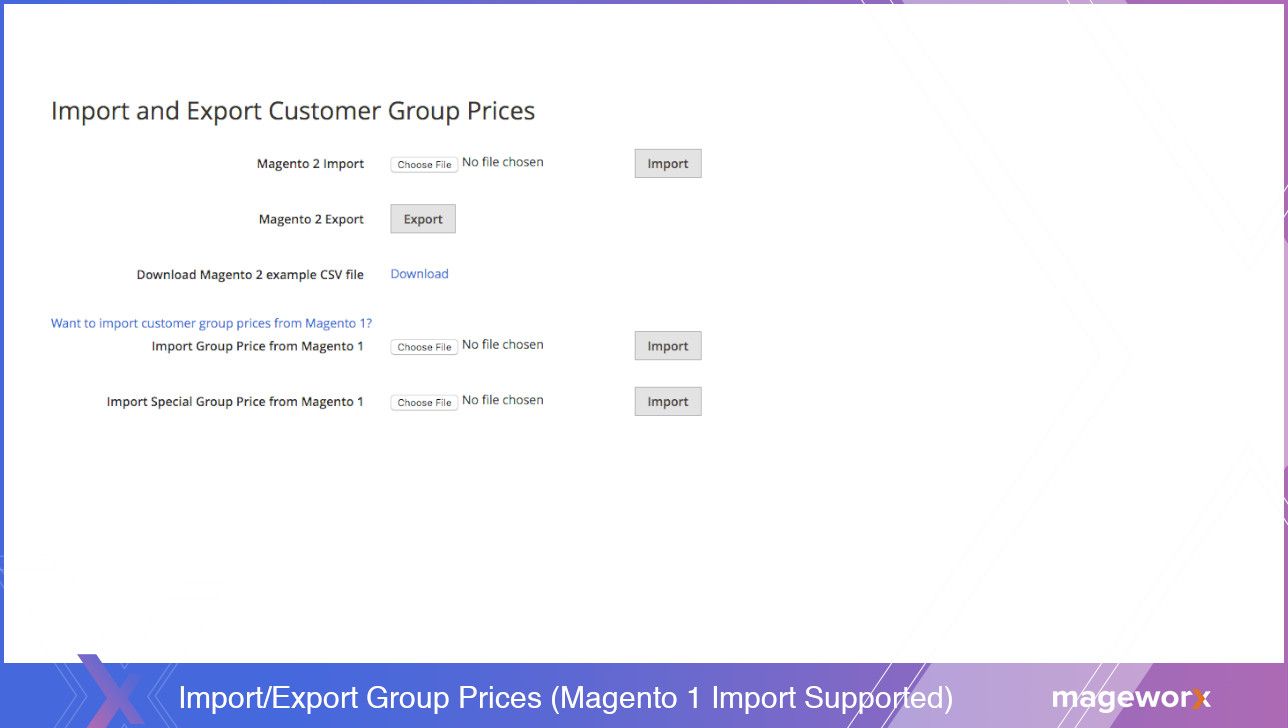The width and height of the screenshot is (1288, 728).
Task: Open the Download link for example CSV file
Action: coord(419,274)
